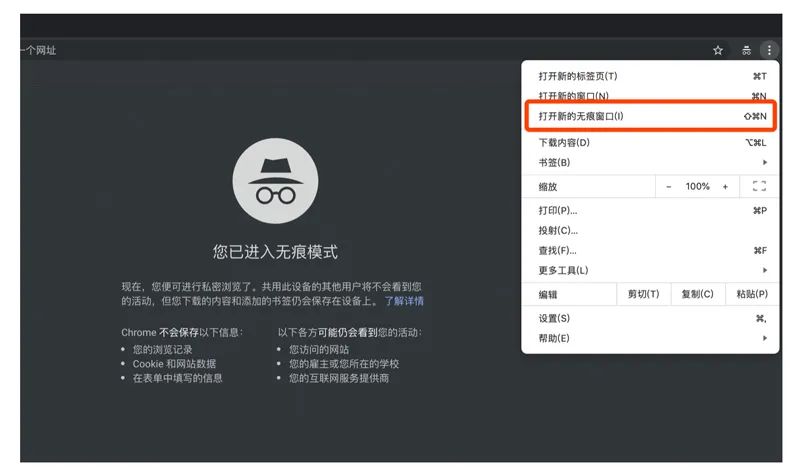Choose 打开新的无痕窗口(I) menu item

[x=650, y=116]
